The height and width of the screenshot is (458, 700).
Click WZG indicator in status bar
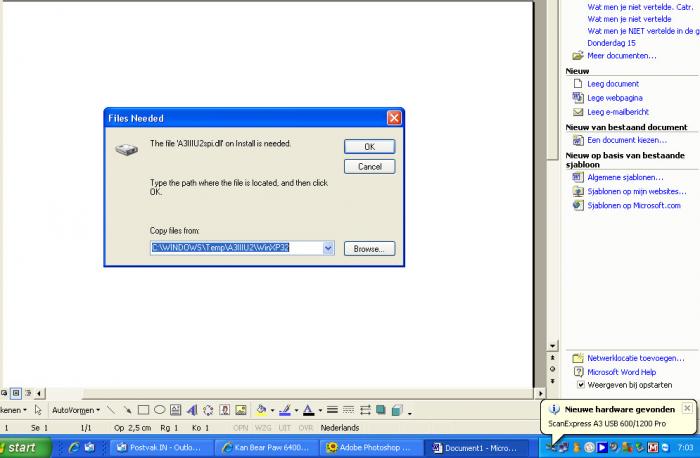click(x=263, y=428)
